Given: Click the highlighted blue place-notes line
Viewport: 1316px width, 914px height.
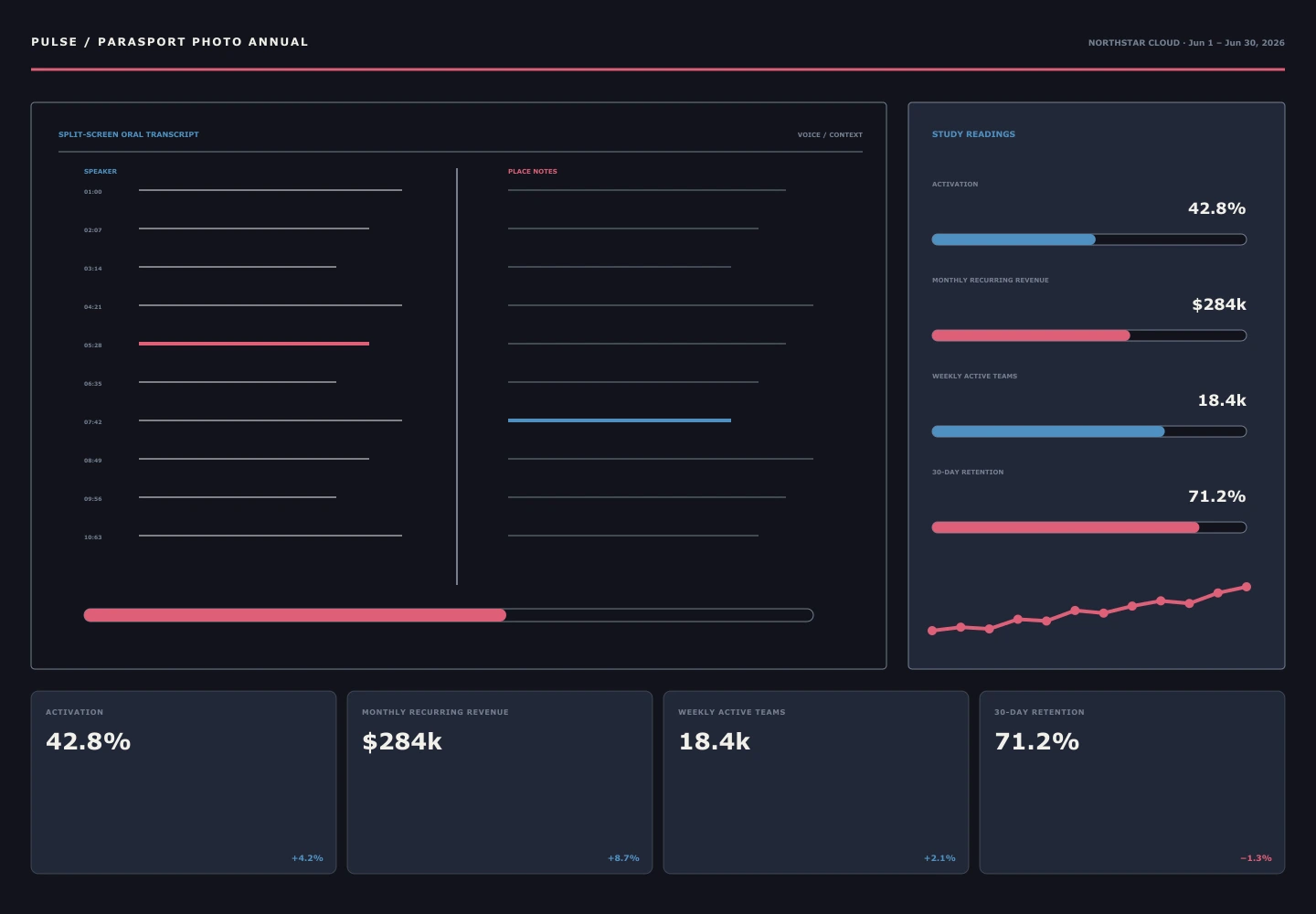Looking at the screenshot, I should 620,420.
